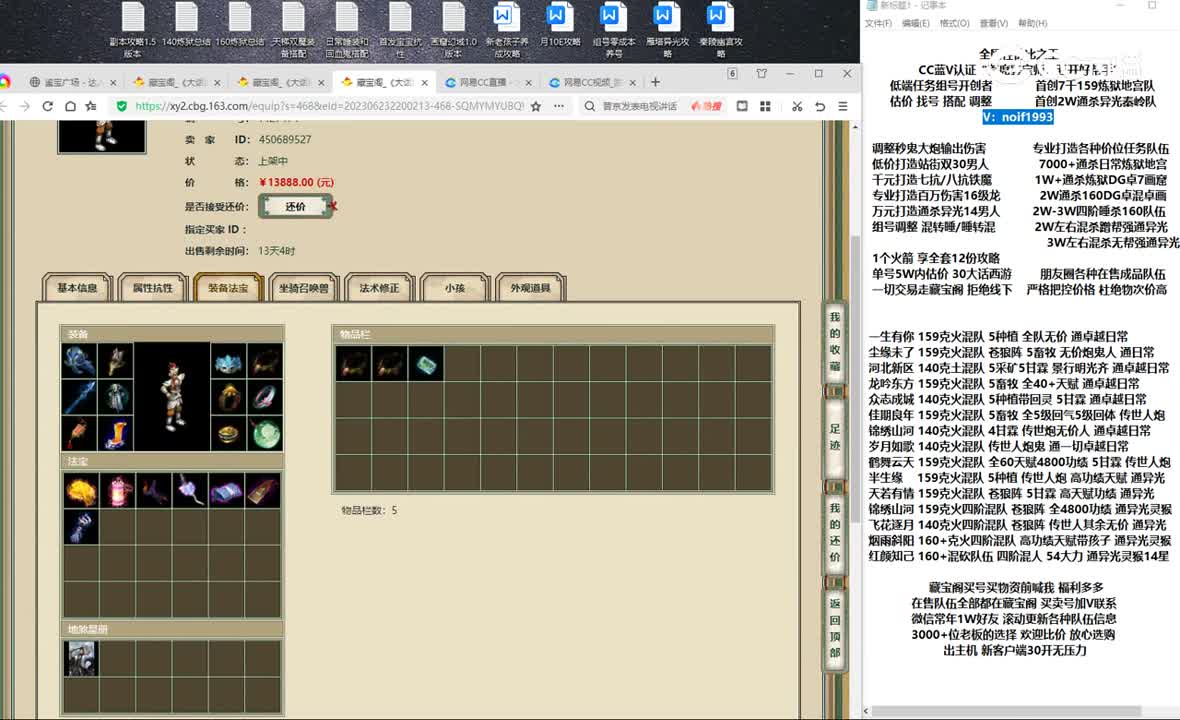Open the 160炼狱总结 desktop file

239,26
